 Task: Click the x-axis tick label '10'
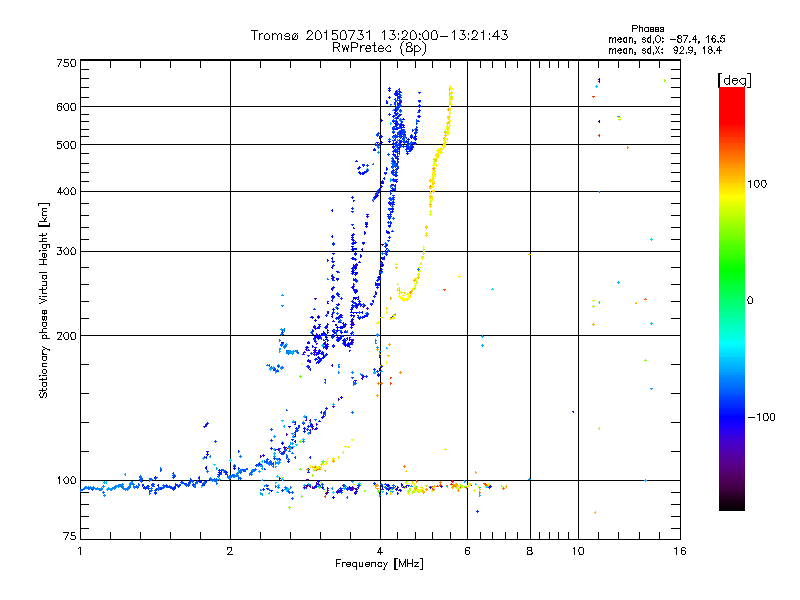pos(578,551)
